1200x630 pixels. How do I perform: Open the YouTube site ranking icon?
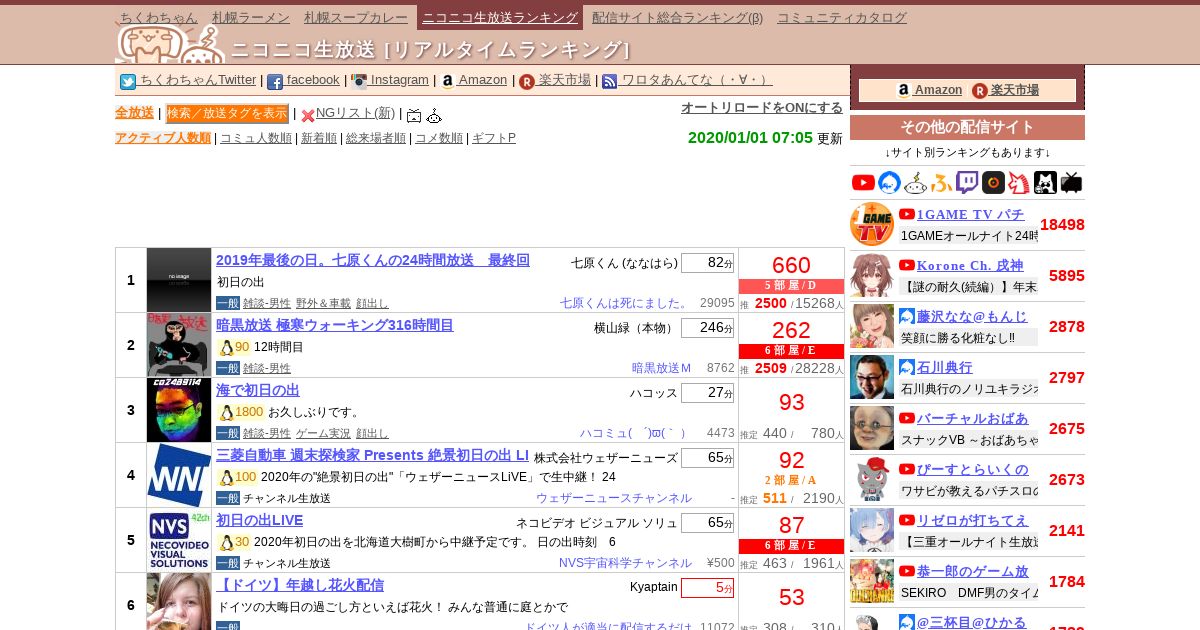863,182
